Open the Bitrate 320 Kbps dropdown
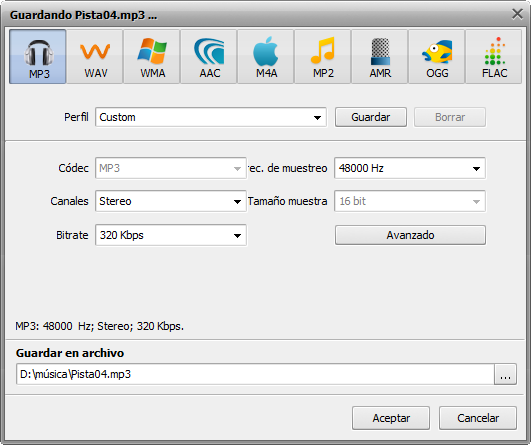The image size is (531, 445). pyautogui.click(x=171, y=235)
